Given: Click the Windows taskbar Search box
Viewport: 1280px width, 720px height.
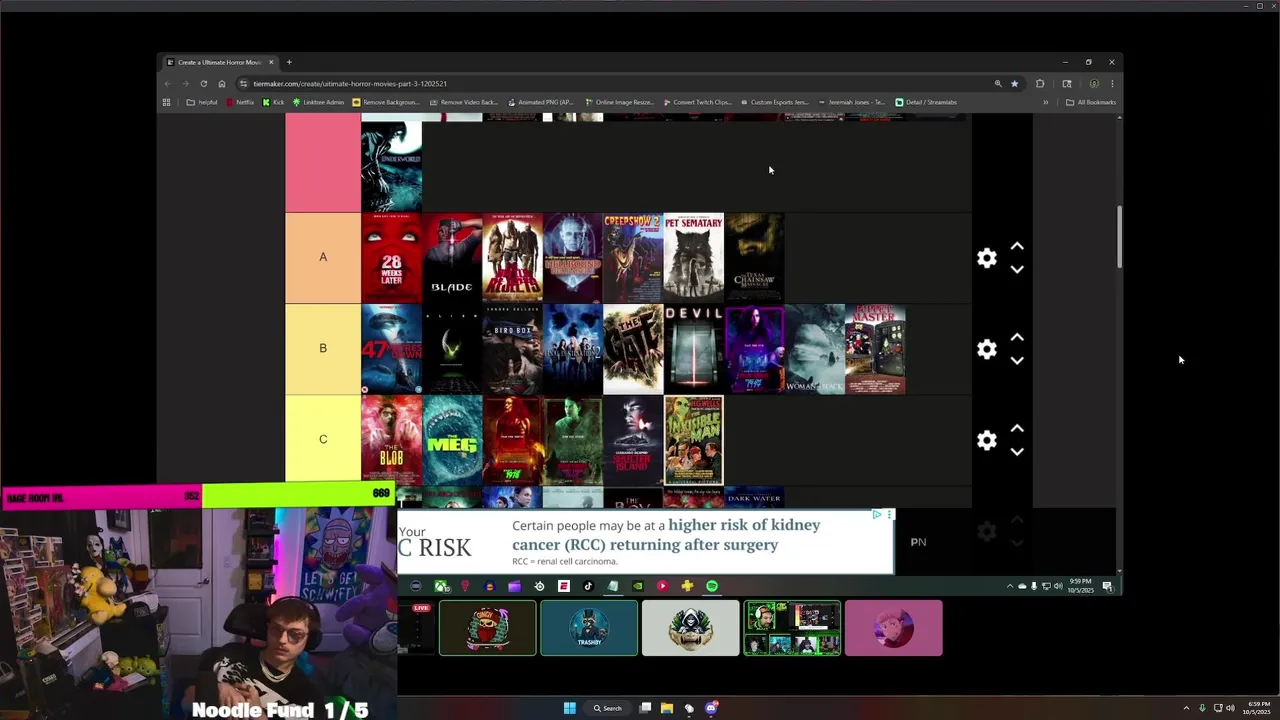Looking at the screenshot, I should tap(608, 708).
